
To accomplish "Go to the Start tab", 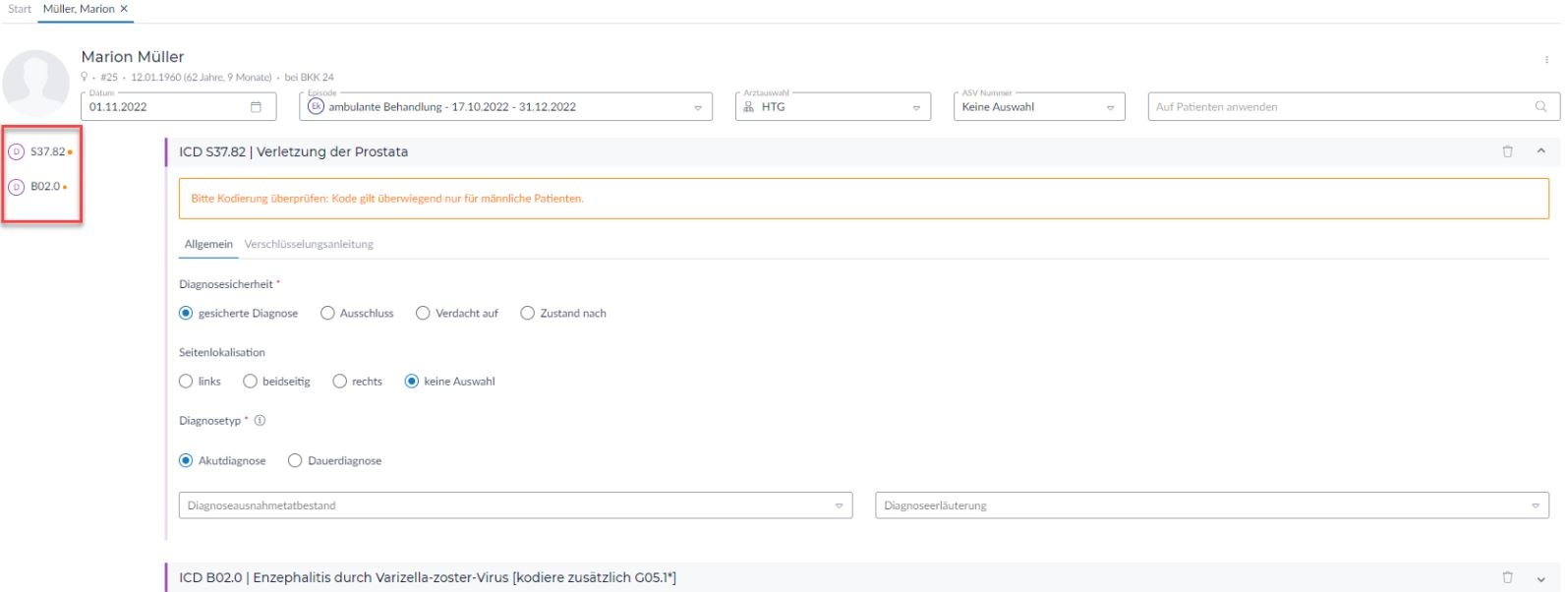I will pyautogui.click(x=20, y=9).
